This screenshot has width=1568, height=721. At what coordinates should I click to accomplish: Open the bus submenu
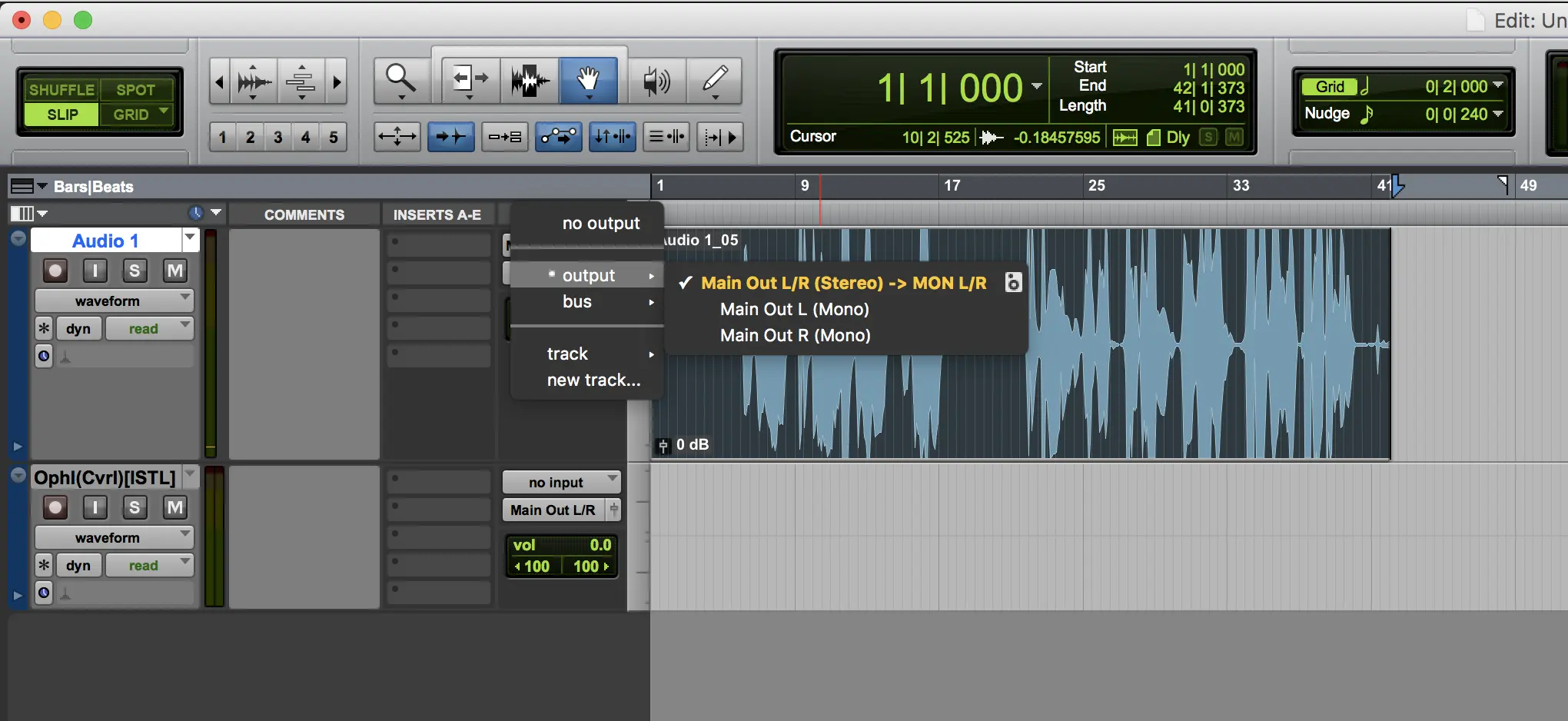coord(586,301)
